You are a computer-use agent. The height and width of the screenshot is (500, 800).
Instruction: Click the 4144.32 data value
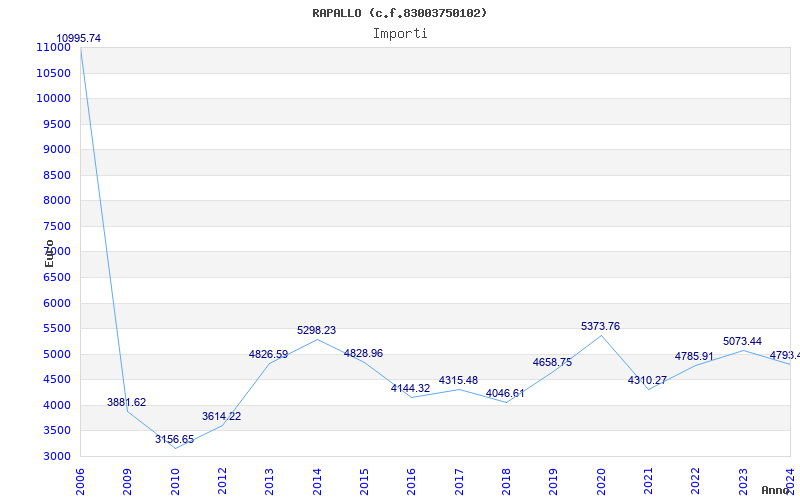(410, 388)
